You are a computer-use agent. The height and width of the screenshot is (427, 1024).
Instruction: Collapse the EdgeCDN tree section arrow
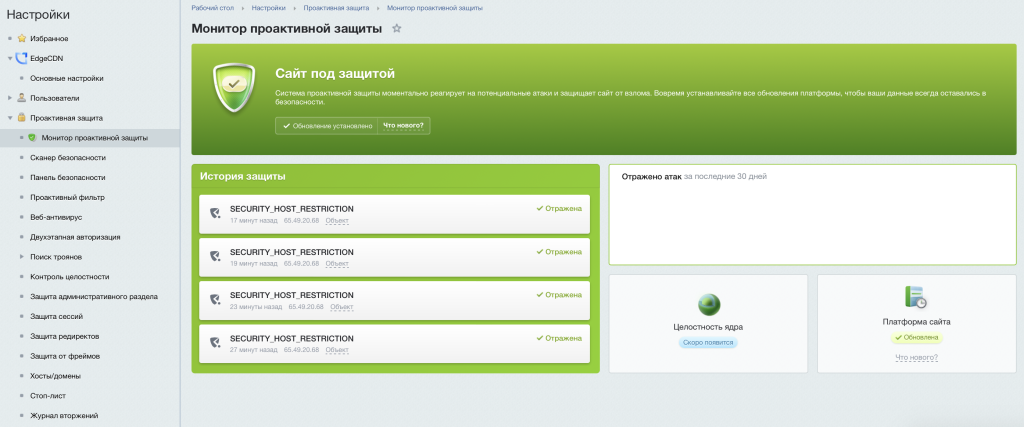pos(10,58)
